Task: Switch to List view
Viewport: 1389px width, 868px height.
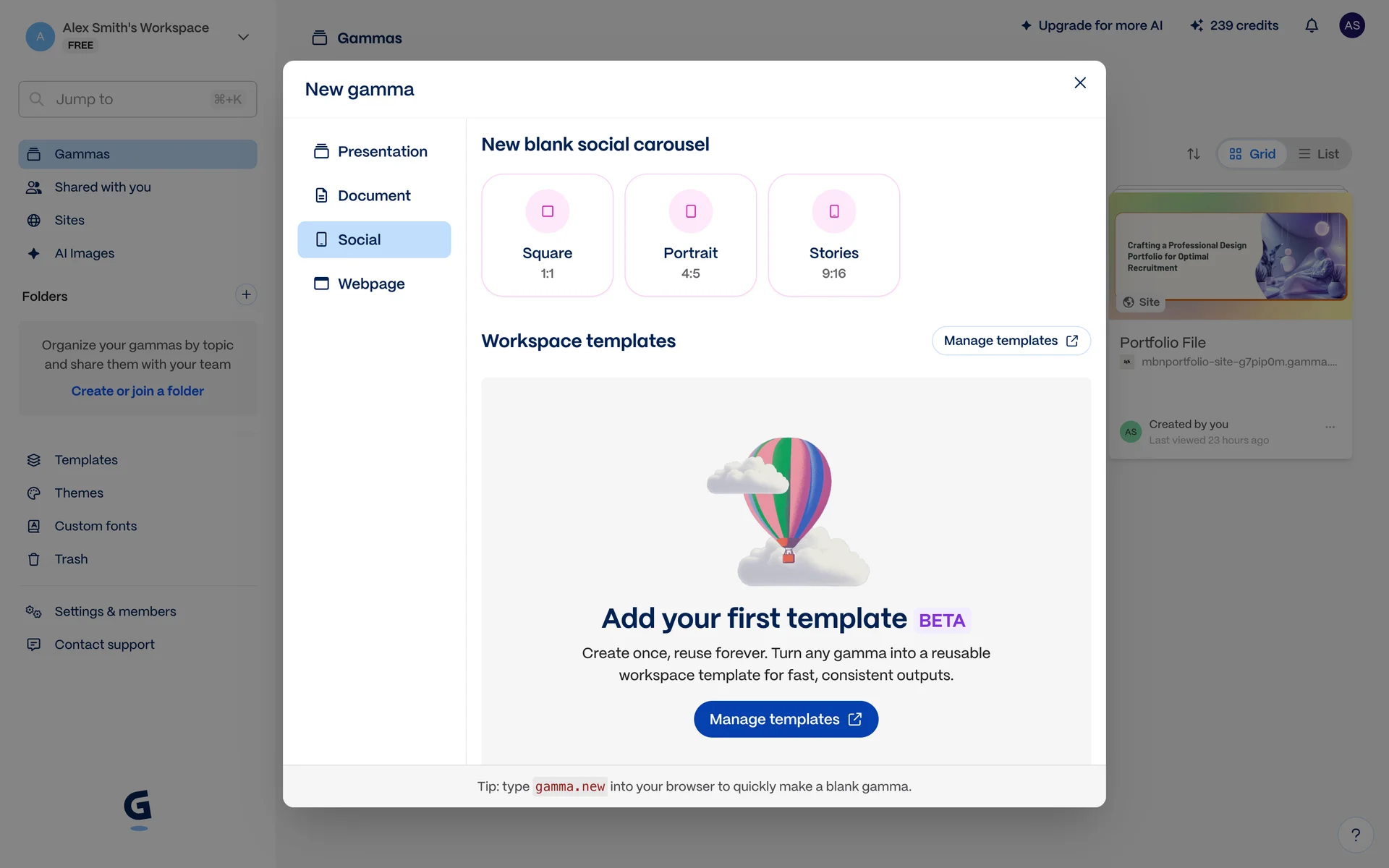Action: [x=1318, y=154]
